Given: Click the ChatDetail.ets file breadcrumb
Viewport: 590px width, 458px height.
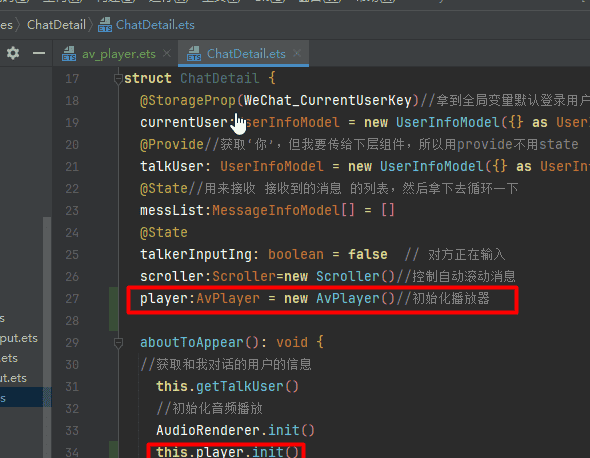Looking at the screenshot, I should click(x=155, y=25).
